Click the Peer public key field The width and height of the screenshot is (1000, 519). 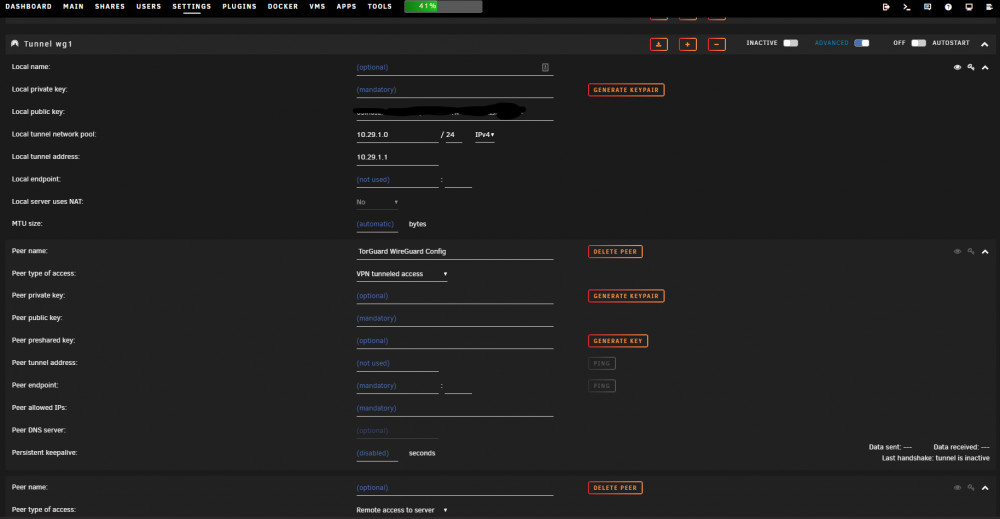click(x=455, y=319)
